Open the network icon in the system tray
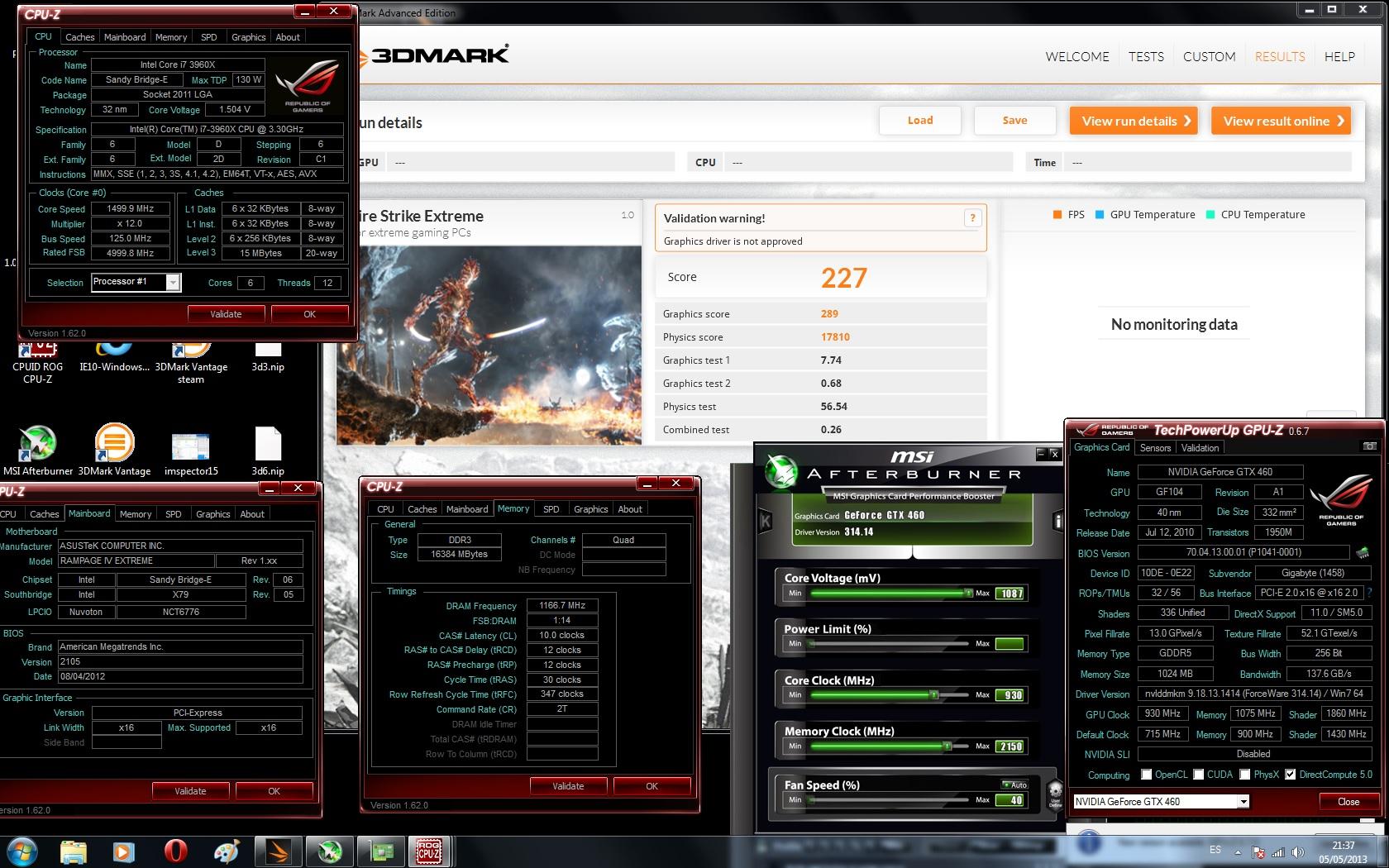The width and height of the screenshot is (1389, 868). 1278,852
